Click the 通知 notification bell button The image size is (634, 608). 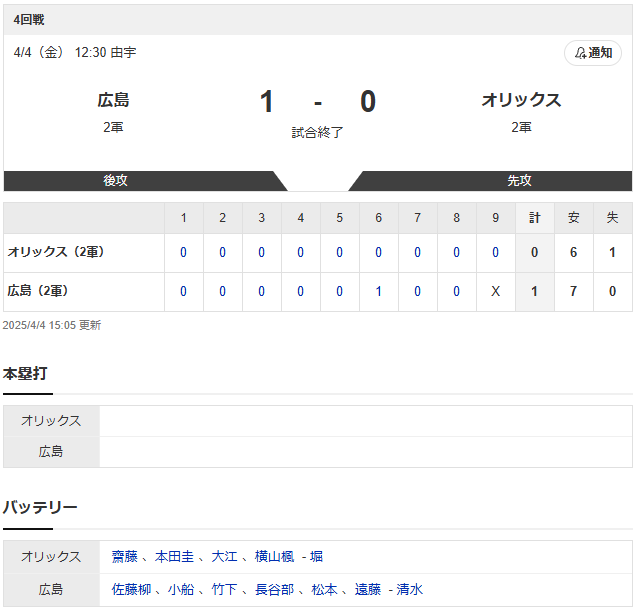[593, 53]
